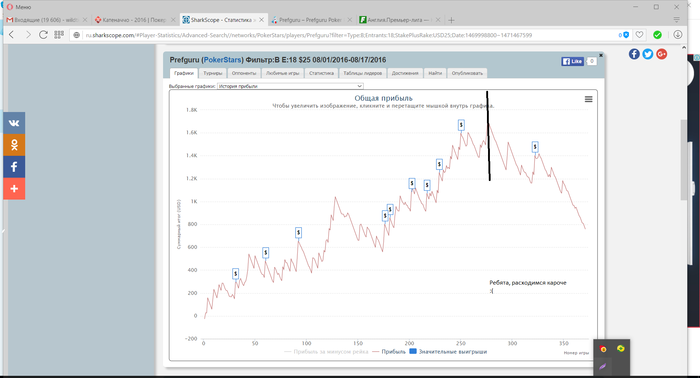Switch to the Турниры tab
The image size is (700, 378).
212,73
